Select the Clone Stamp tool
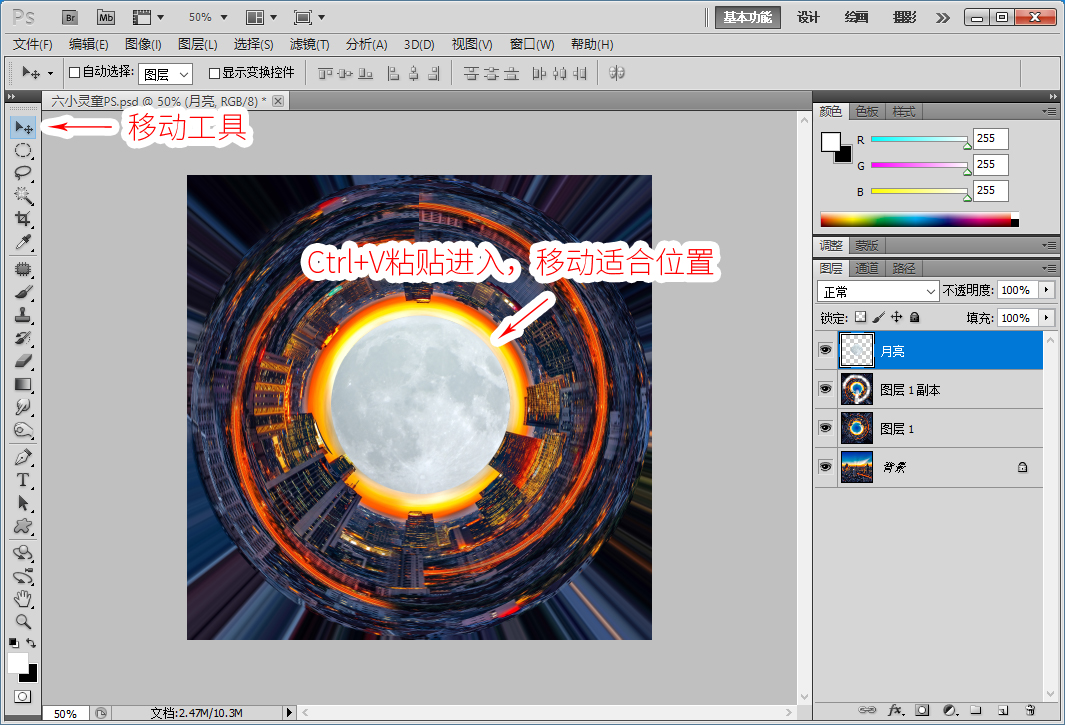 click(x=23, y=315)
